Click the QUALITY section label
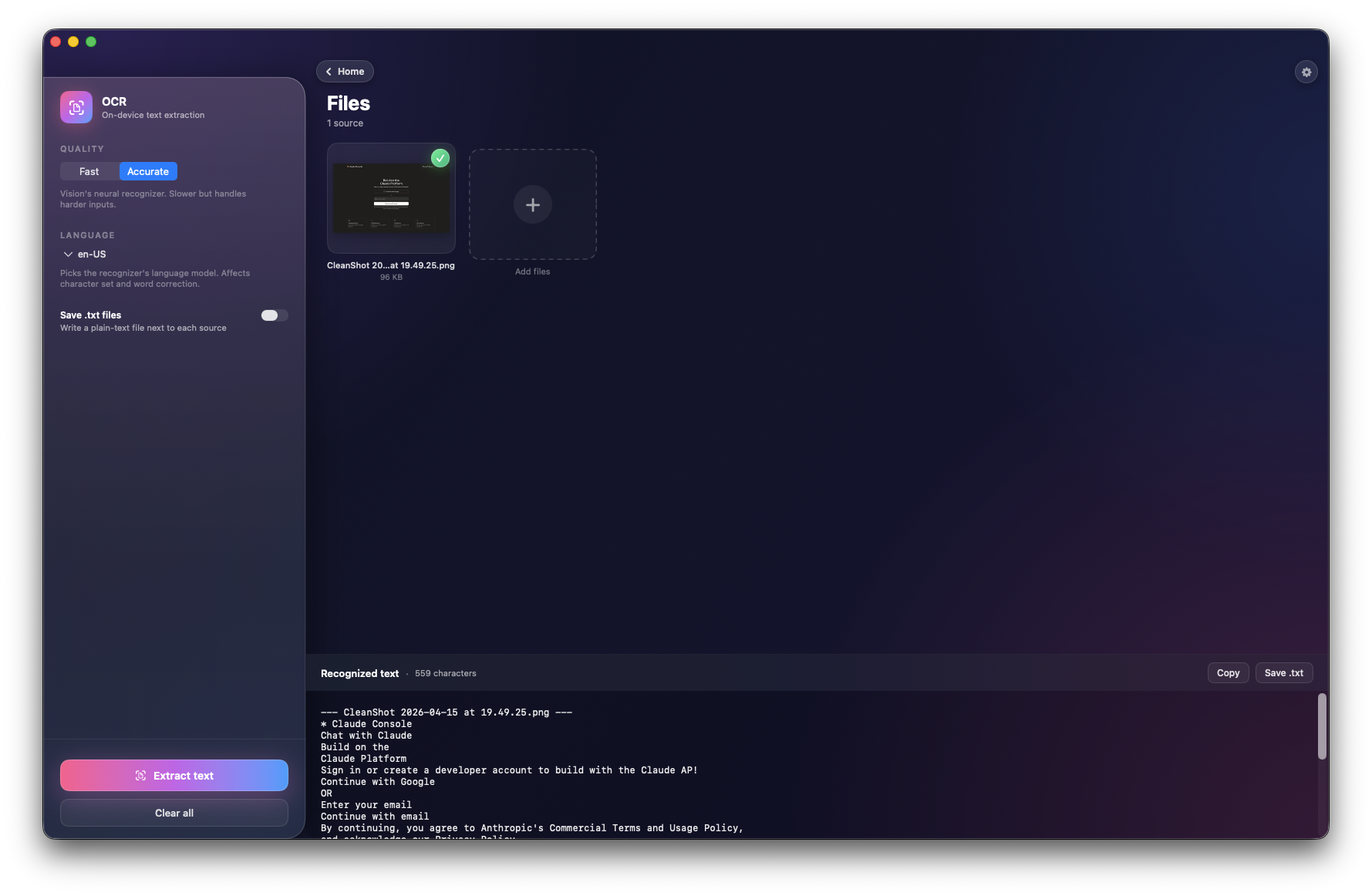 [82, 149]
